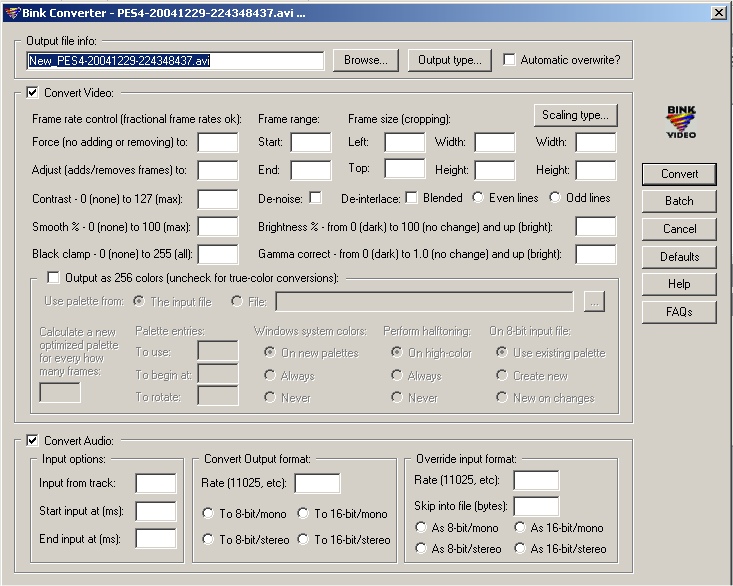Open the Help button
The width and height of the screenshot is (733, 586).
click(x=679, y=284)
